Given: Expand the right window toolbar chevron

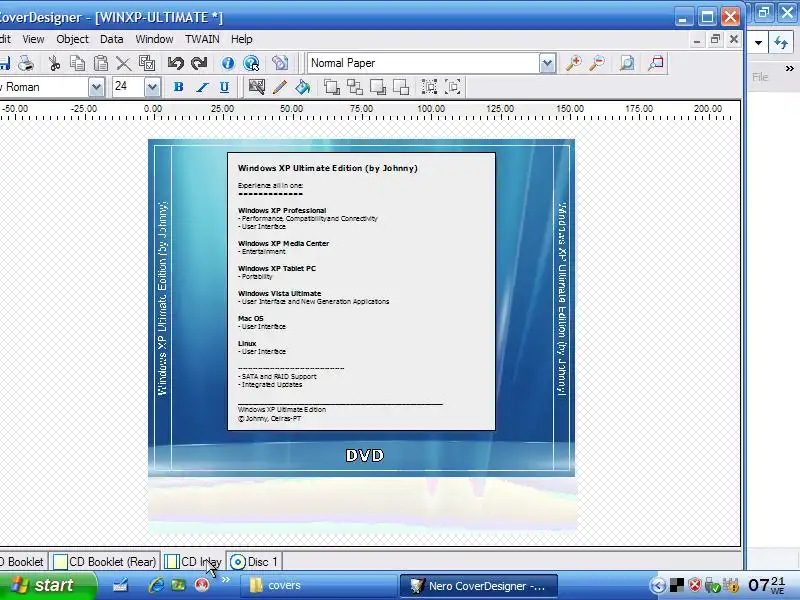Looking at the screenshot, I should pyautogui.click(x=789, y=68).
